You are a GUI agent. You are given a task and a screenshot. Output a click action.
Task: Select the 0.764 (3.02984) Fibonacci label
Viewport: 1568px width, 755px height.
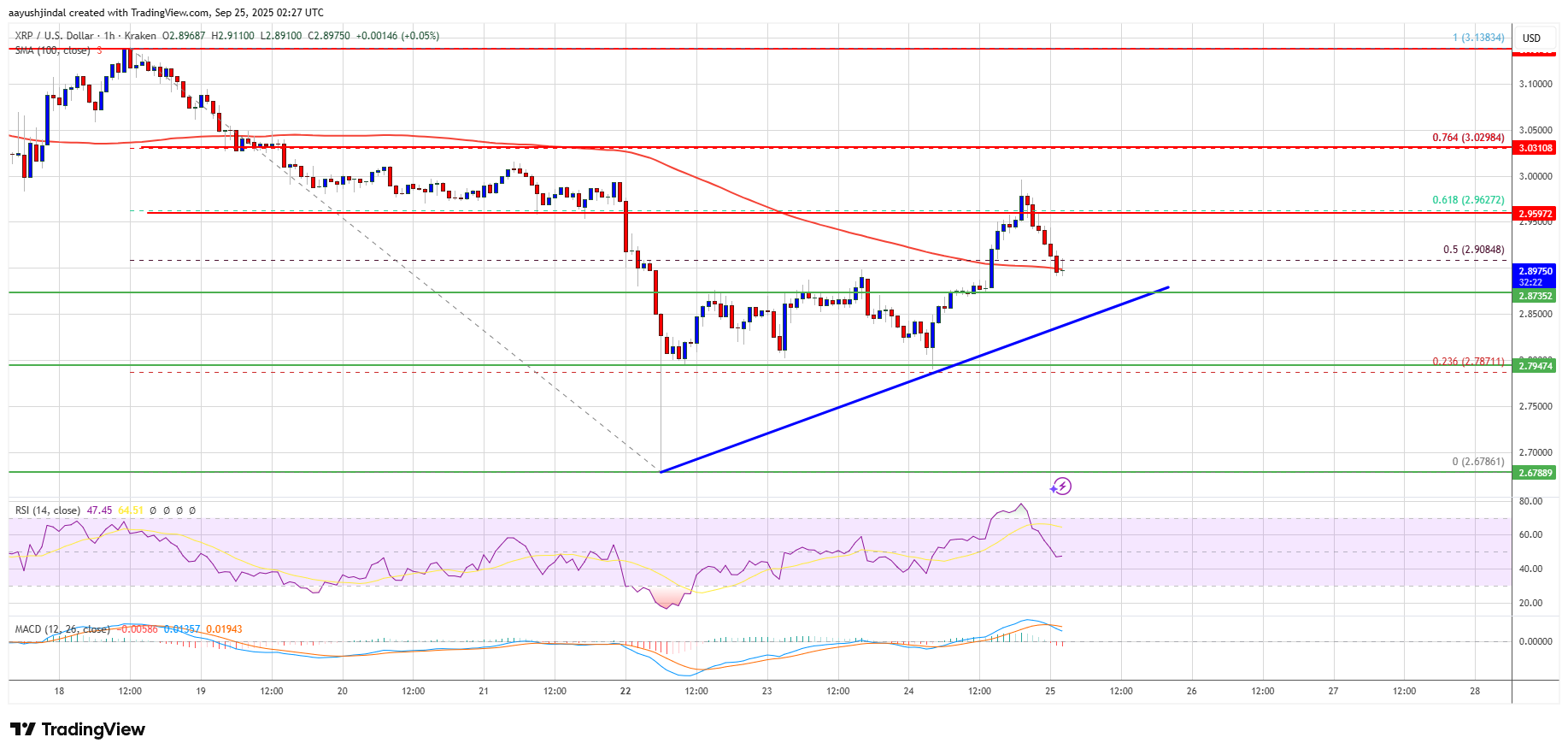1468,138
